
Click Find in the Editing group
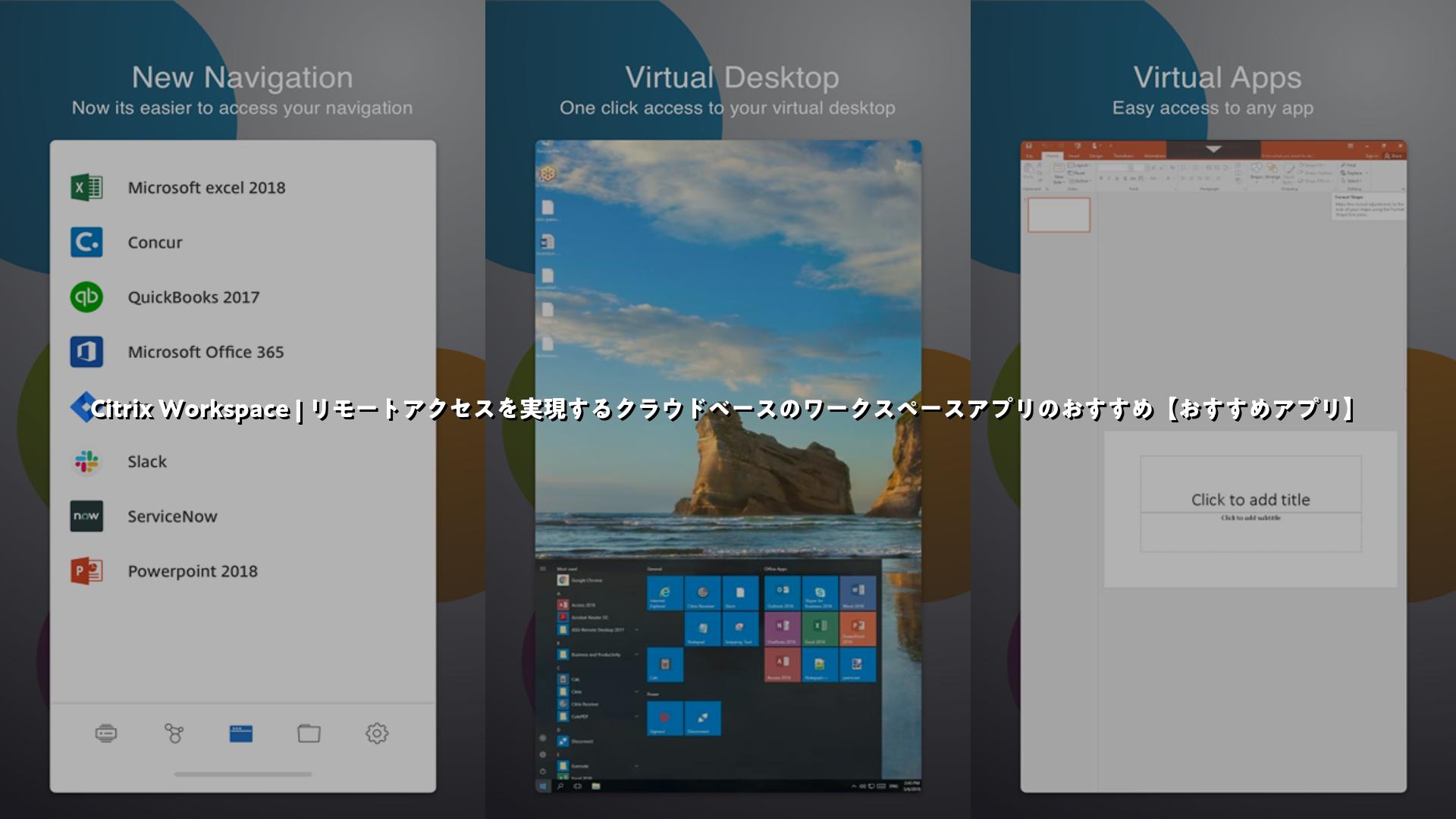[x=1348, y=165]
